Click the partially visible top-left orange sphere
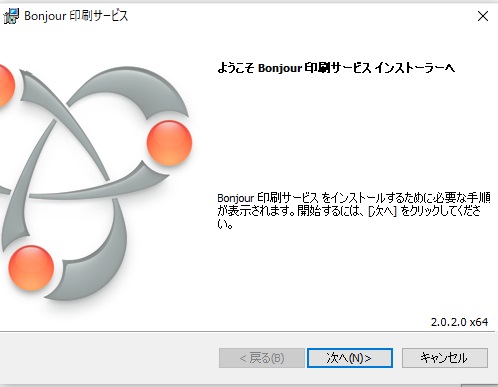The image size is (498, 387). point(7,86)
